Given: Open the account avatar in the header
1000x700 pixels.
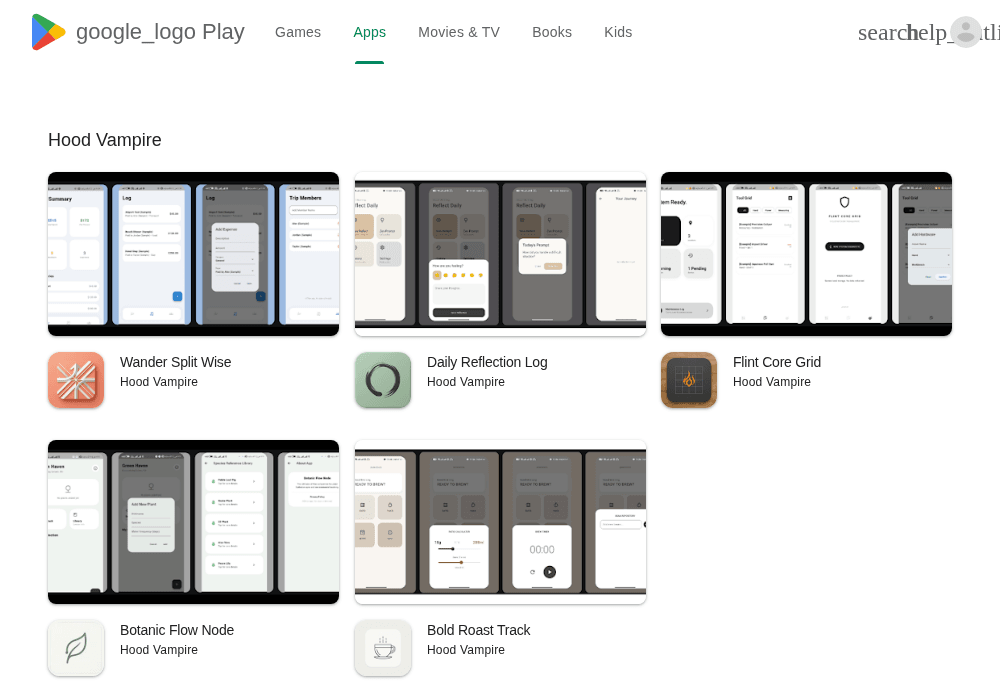Looking at the screenshot, I should point(966,32).
